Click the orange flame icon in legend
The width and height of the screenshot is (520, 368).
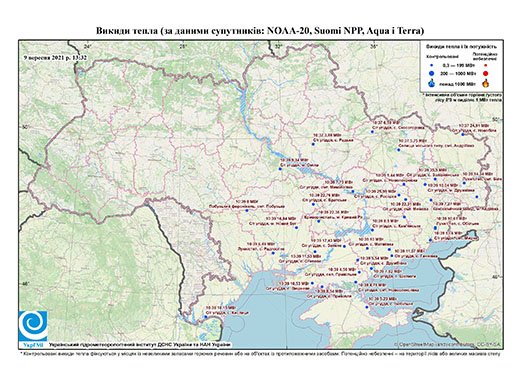(x=485, y=83)
